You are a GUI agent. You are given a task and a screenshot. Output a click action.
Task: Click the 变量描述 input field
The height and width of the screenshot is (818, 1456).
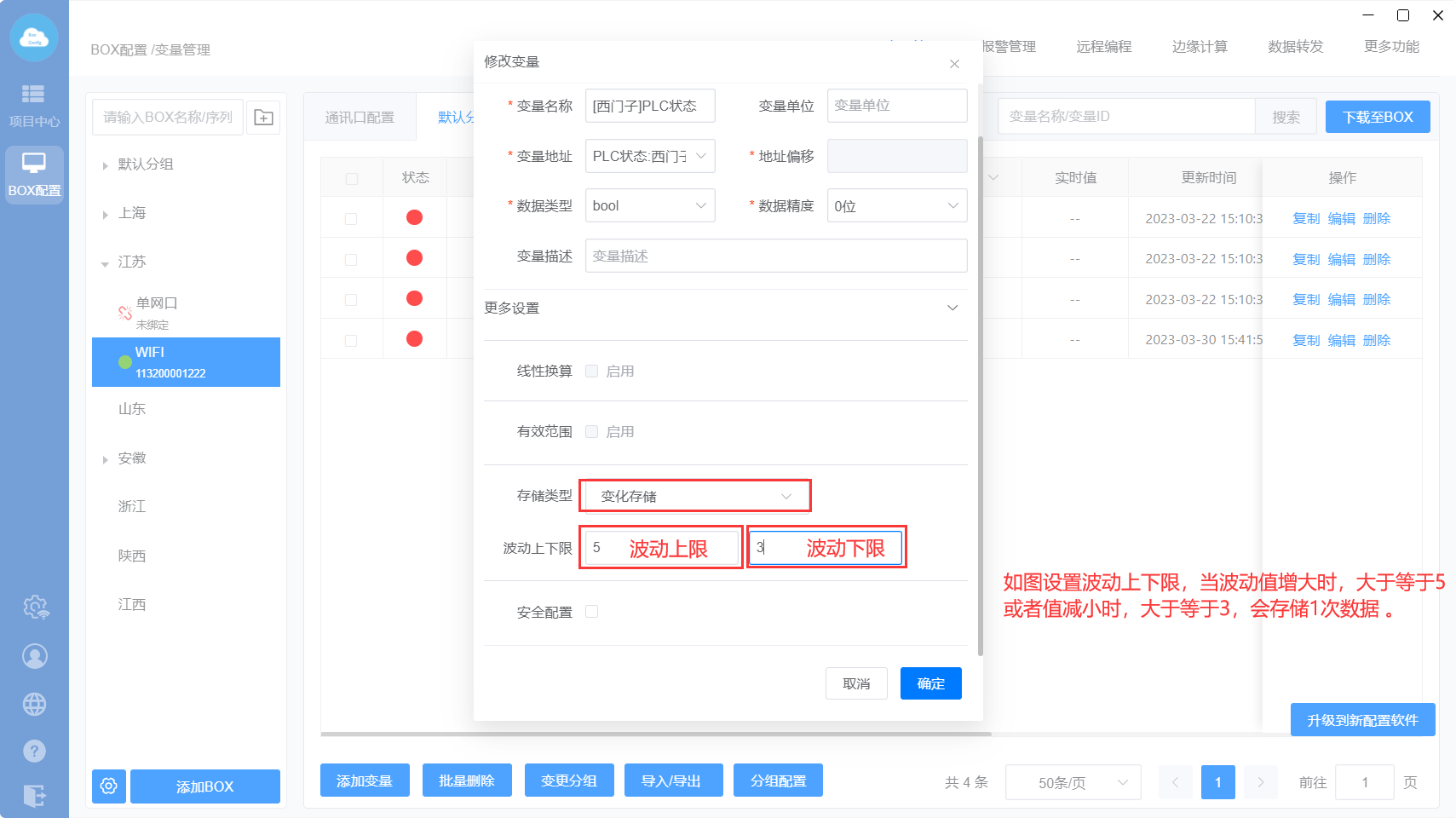pyautogui.click(x=775, y=256)
